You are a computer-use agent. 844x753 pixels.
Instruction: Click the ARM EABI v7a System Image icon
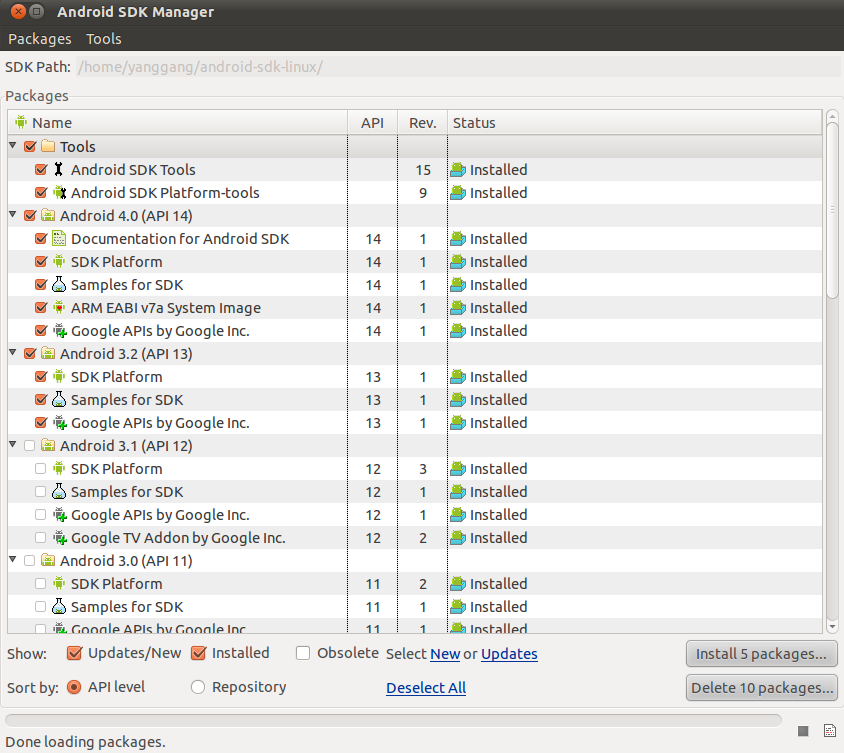tap(59, 308)
